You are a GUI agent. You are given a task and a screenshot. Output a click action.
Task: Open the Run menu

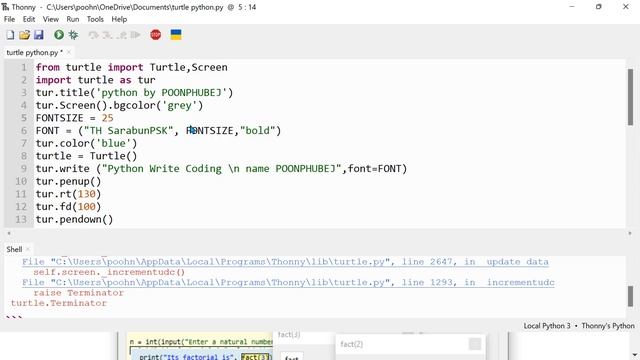pyautogui.click(x=73, y=19)
